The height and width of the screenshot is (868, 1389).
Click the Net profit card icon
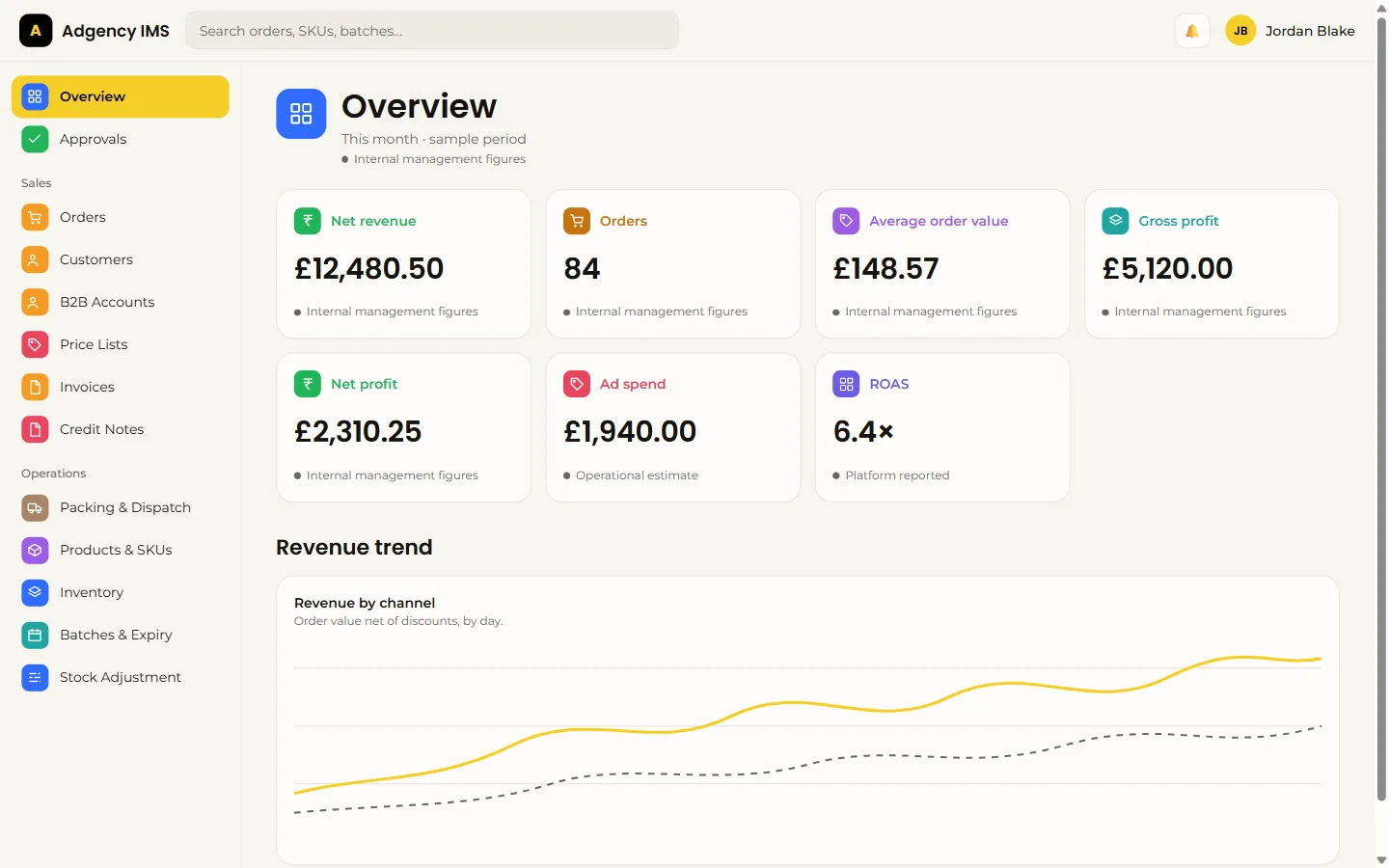pyautogui.click(x=308, y=384)
